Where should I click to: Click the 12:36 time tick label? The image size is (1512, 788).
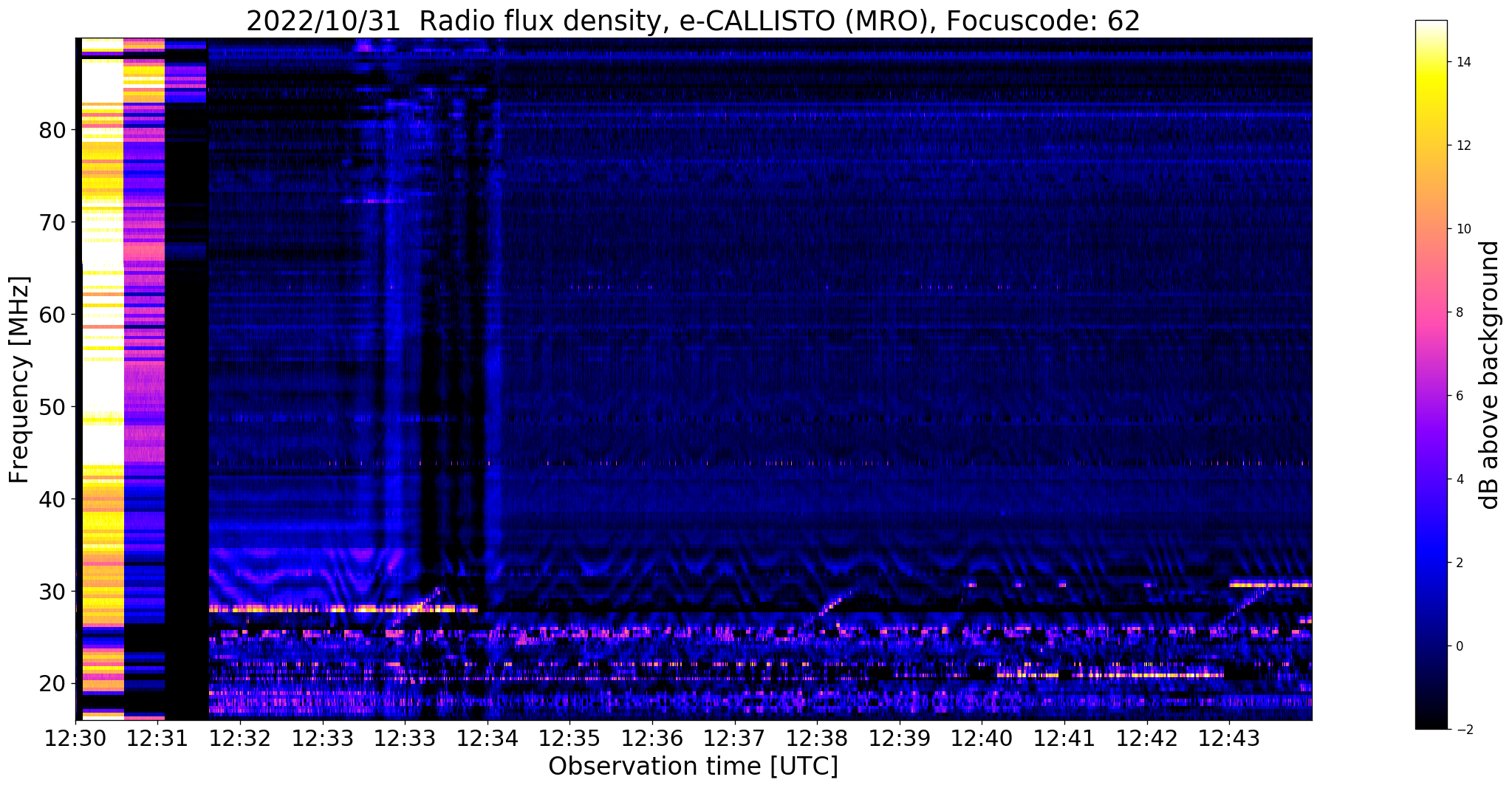point(653,739)
